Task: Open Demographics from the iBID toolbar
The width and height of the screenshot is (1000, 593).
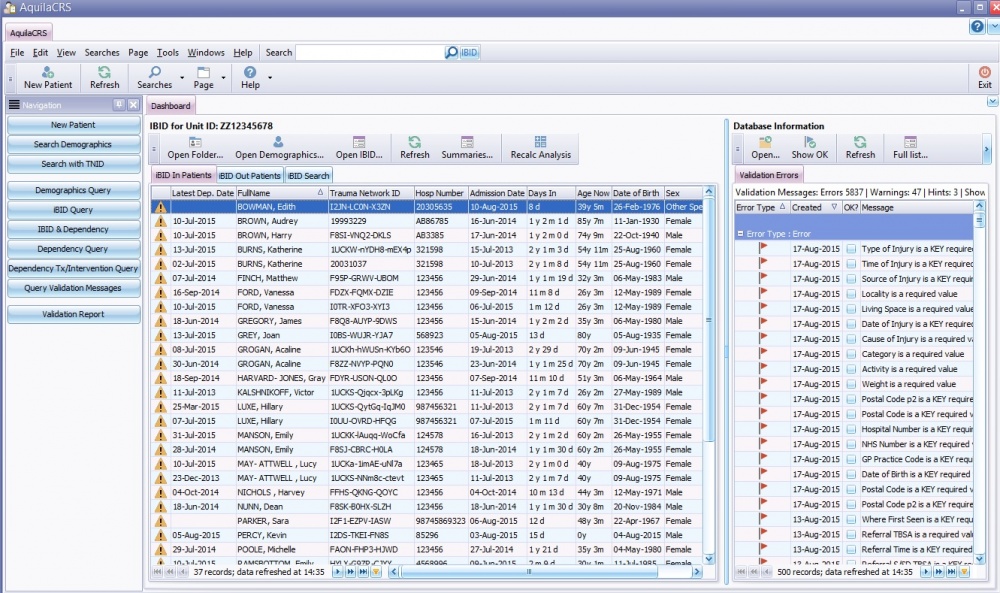Action: point(279,143)
